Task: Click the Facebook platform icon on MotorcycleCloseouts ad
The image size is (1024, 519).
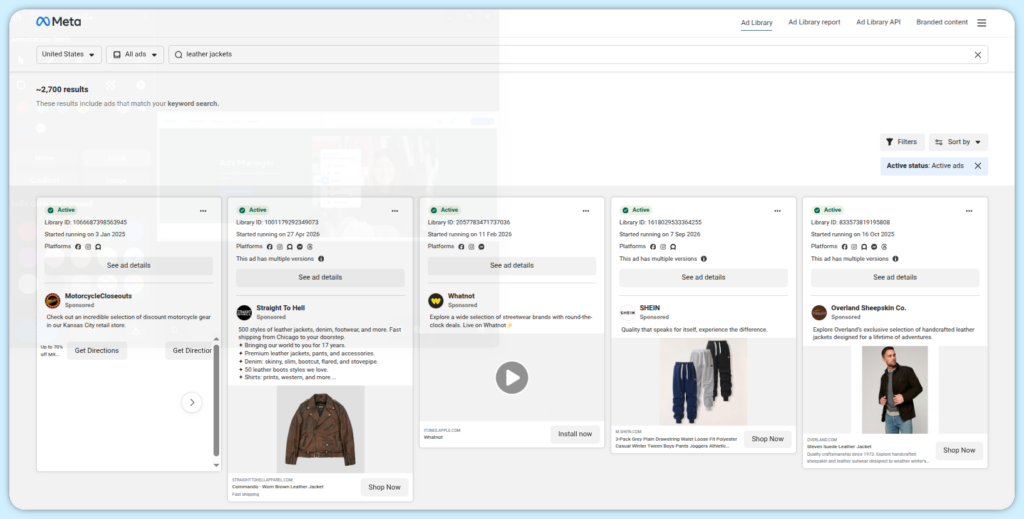Action: pos(78,247)
